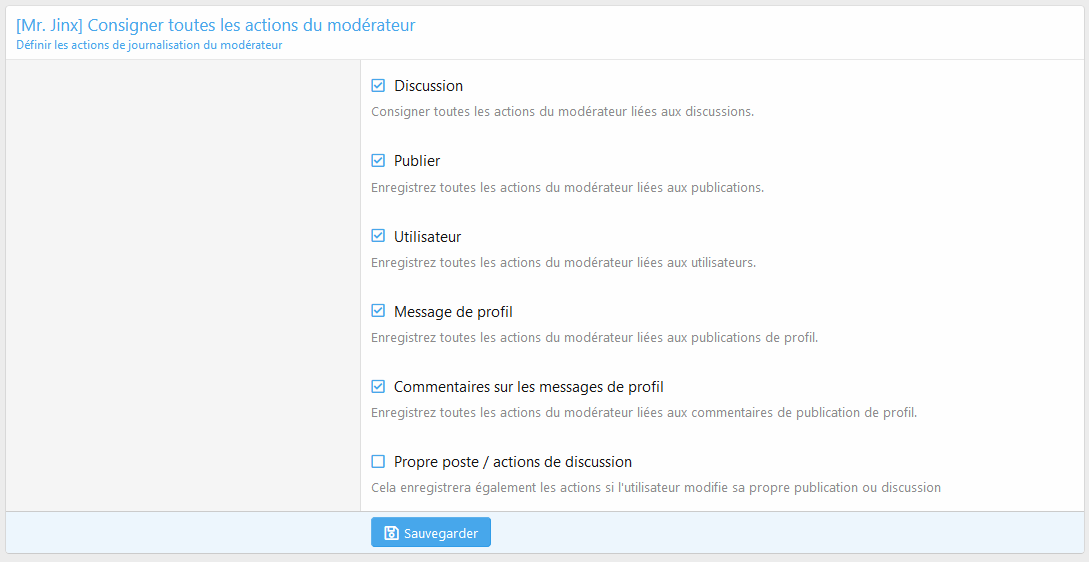Untick the Message de profil checkbox
Screen dimensions: 1089x562
[378, 311]
